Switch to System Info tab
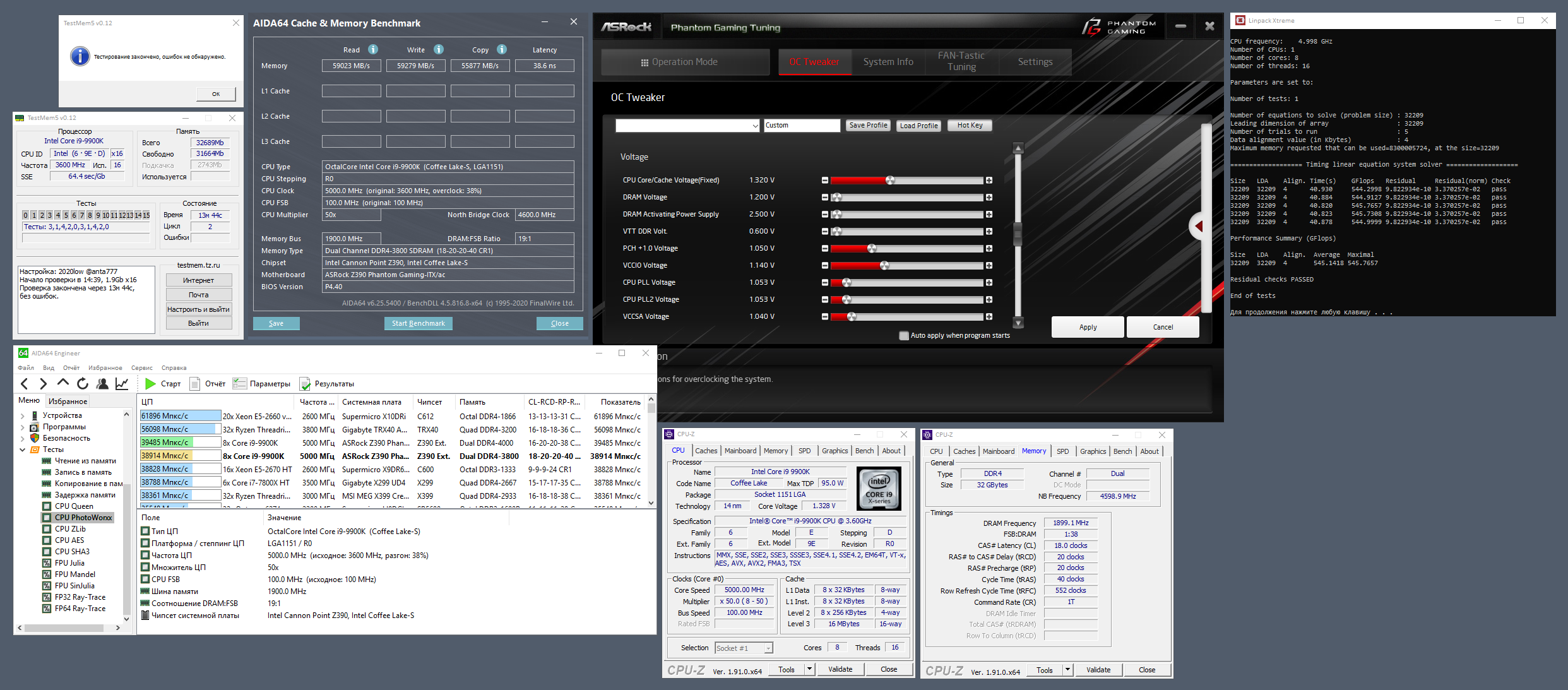This screenshot has width=1568, height=690. click(888, 62)
